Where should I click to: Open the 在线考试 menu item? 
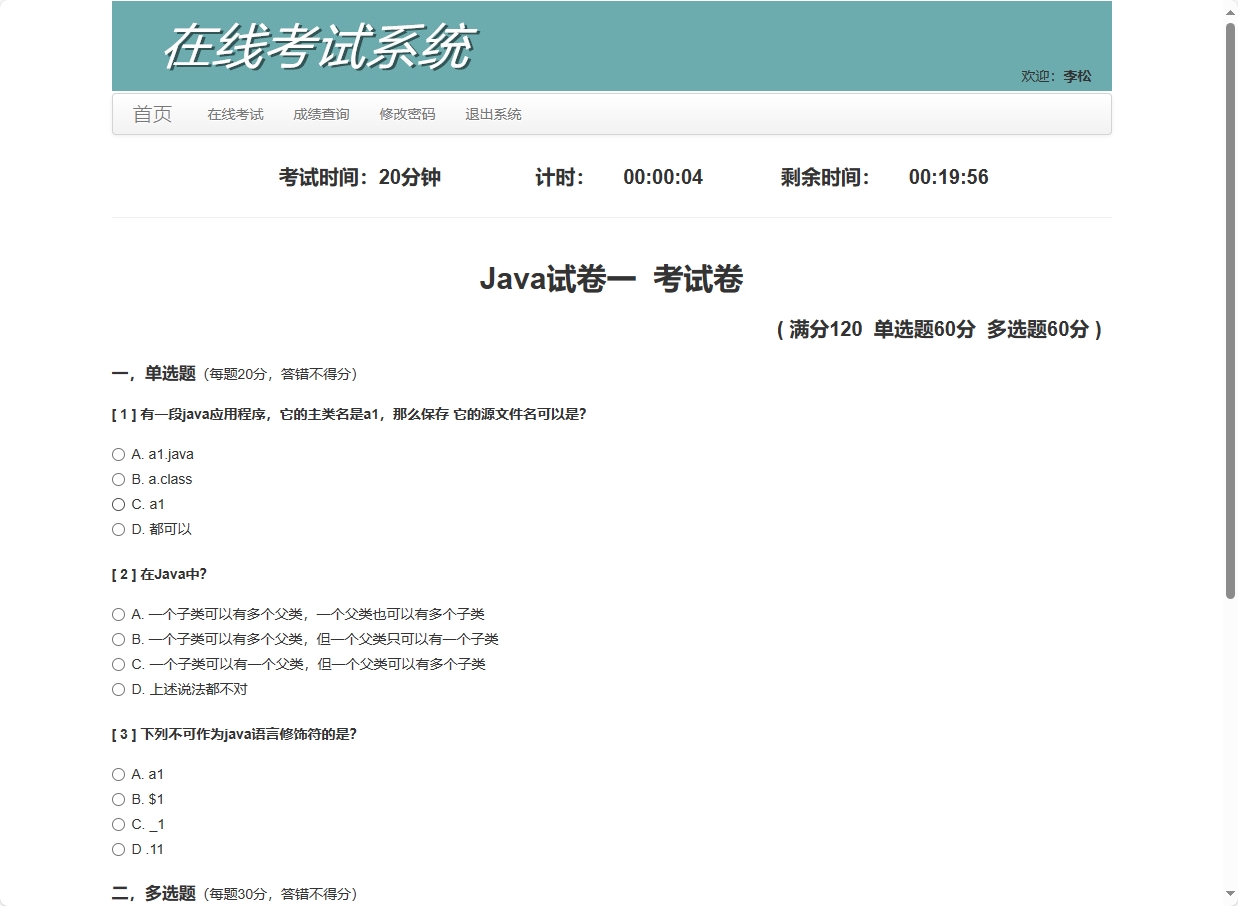click(x=235, y=114)
